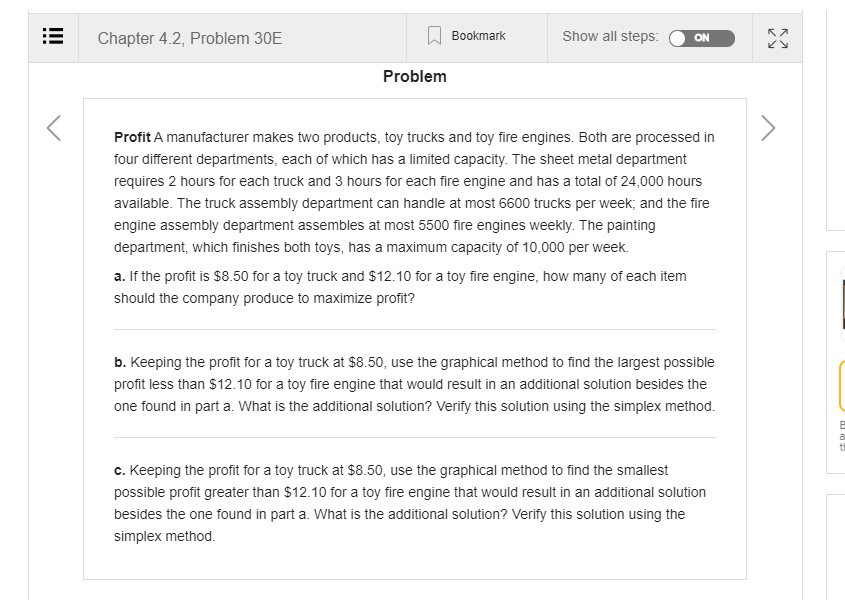Viewport: 845px width, 600px height.
Task: Go back using the left arrow control
Action: (55, 128)
